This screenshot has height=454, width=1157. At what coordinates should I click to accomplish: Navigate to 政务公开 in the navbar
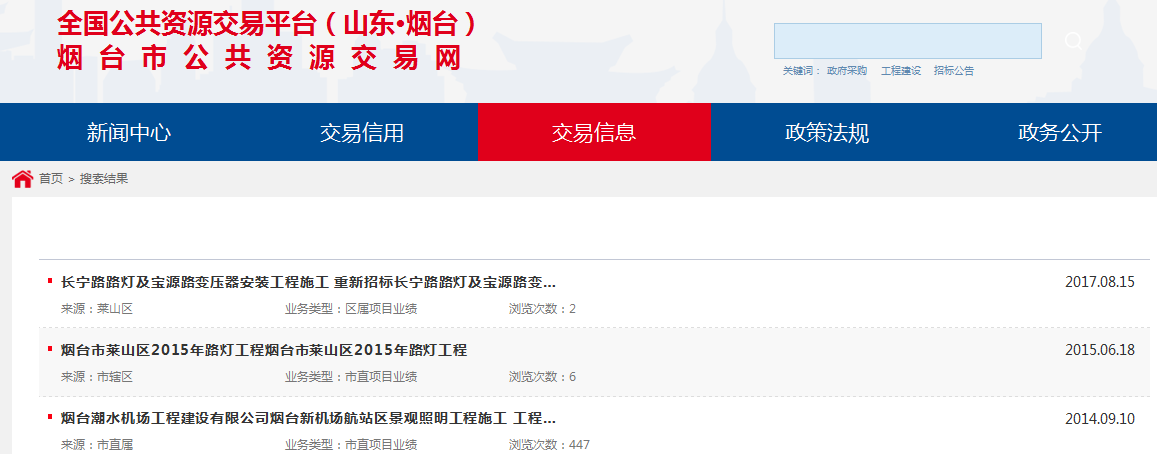1059,133
